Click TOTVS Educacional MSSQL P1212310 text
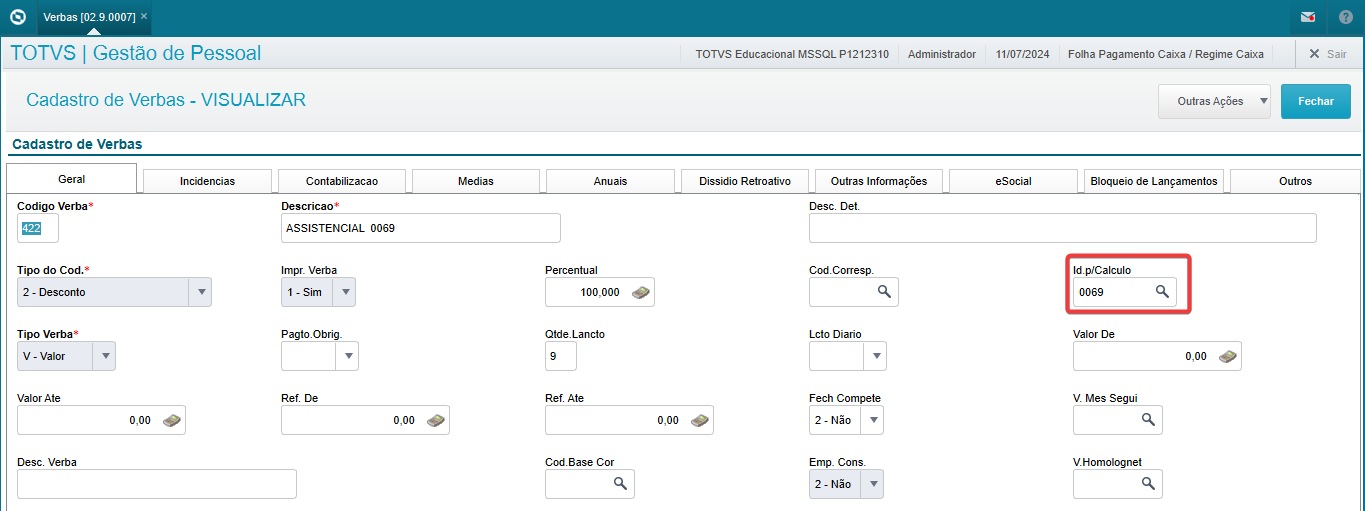Image resolution: width=1365 pixels, height=511 pixels. pos(792,54)
